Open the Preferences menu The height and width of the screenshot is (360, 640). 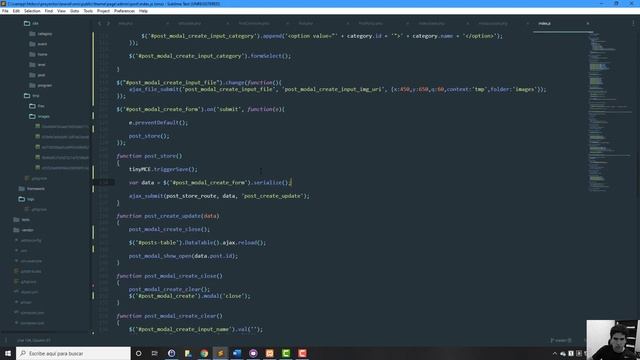coord(124,11)
